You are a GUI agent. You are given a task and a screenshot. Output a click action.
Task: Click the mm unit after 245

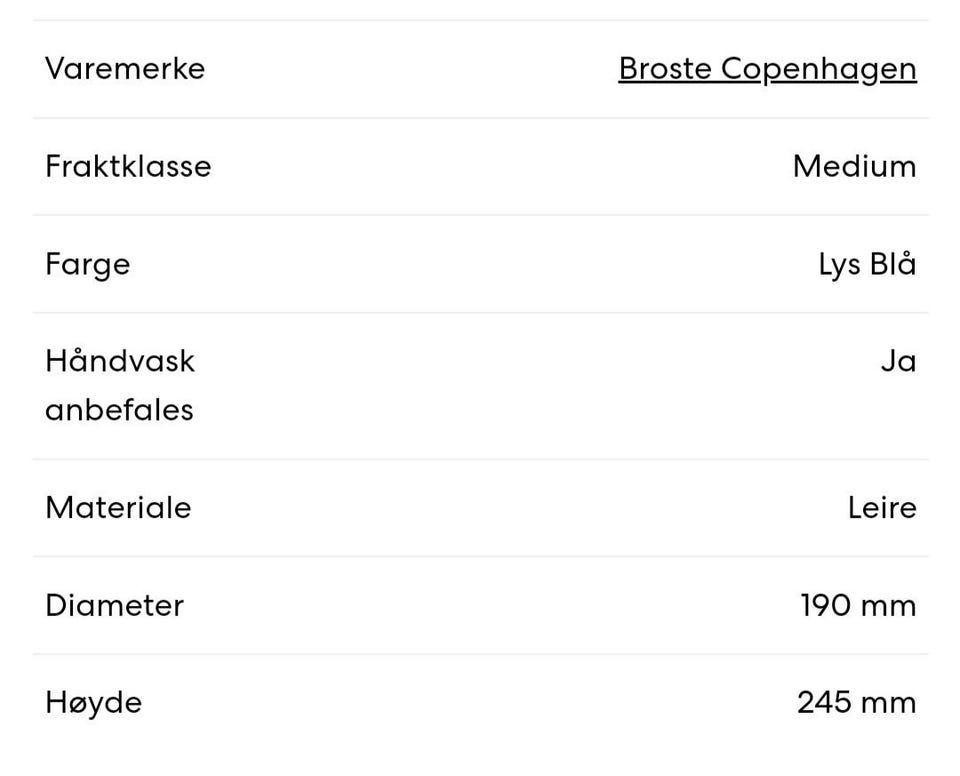889,703
